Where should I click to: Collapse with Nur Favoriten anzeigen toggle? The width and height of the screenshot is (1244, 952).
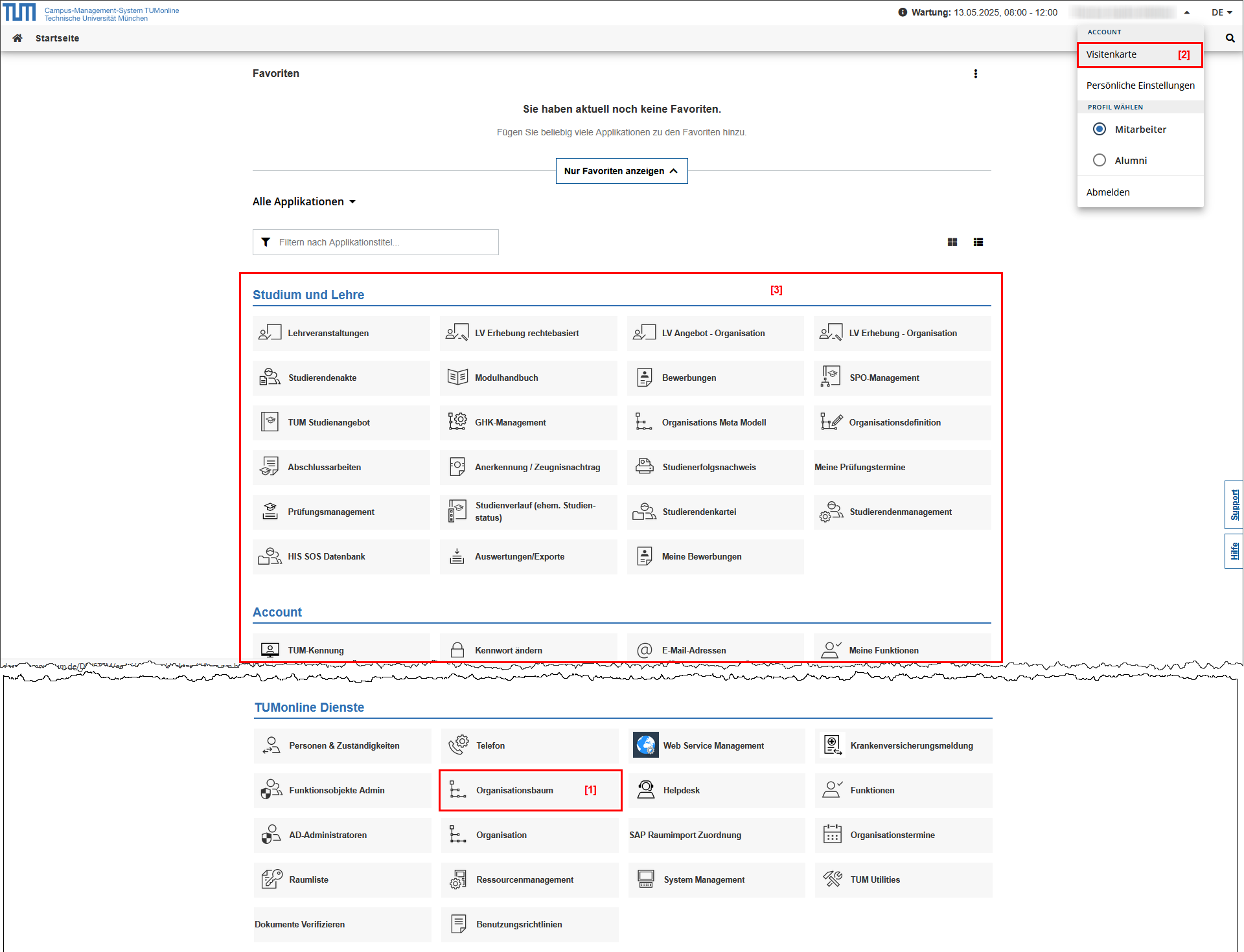pos(621,171)
